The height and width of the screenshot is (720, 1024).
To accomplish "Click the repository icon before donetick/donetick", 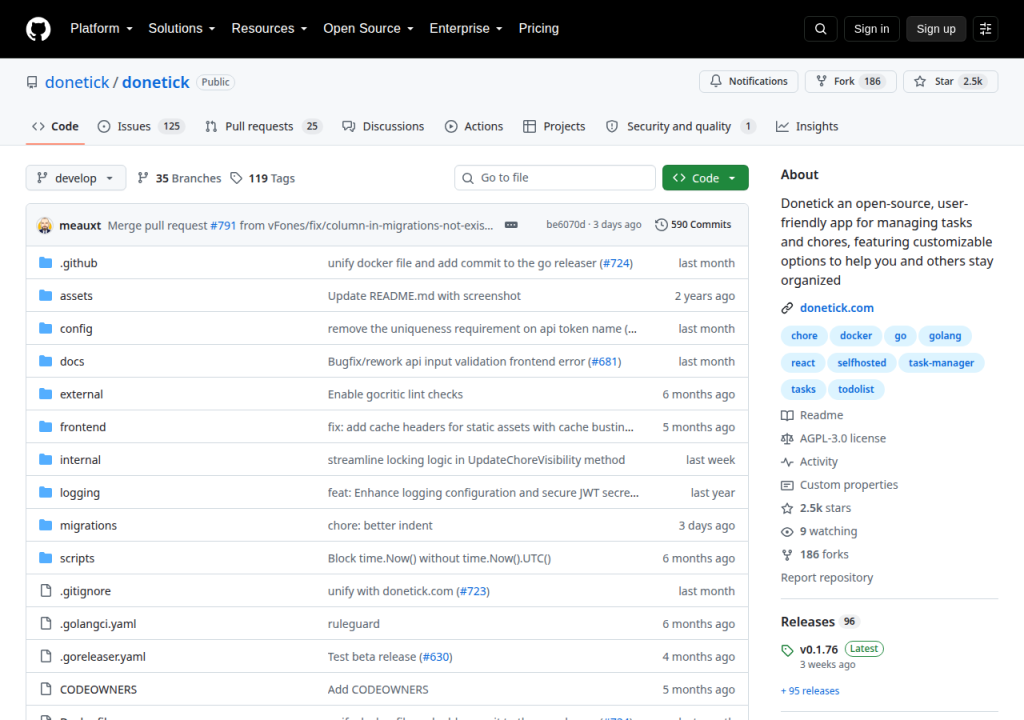I will pyautogui.click(x=32, y=82).
